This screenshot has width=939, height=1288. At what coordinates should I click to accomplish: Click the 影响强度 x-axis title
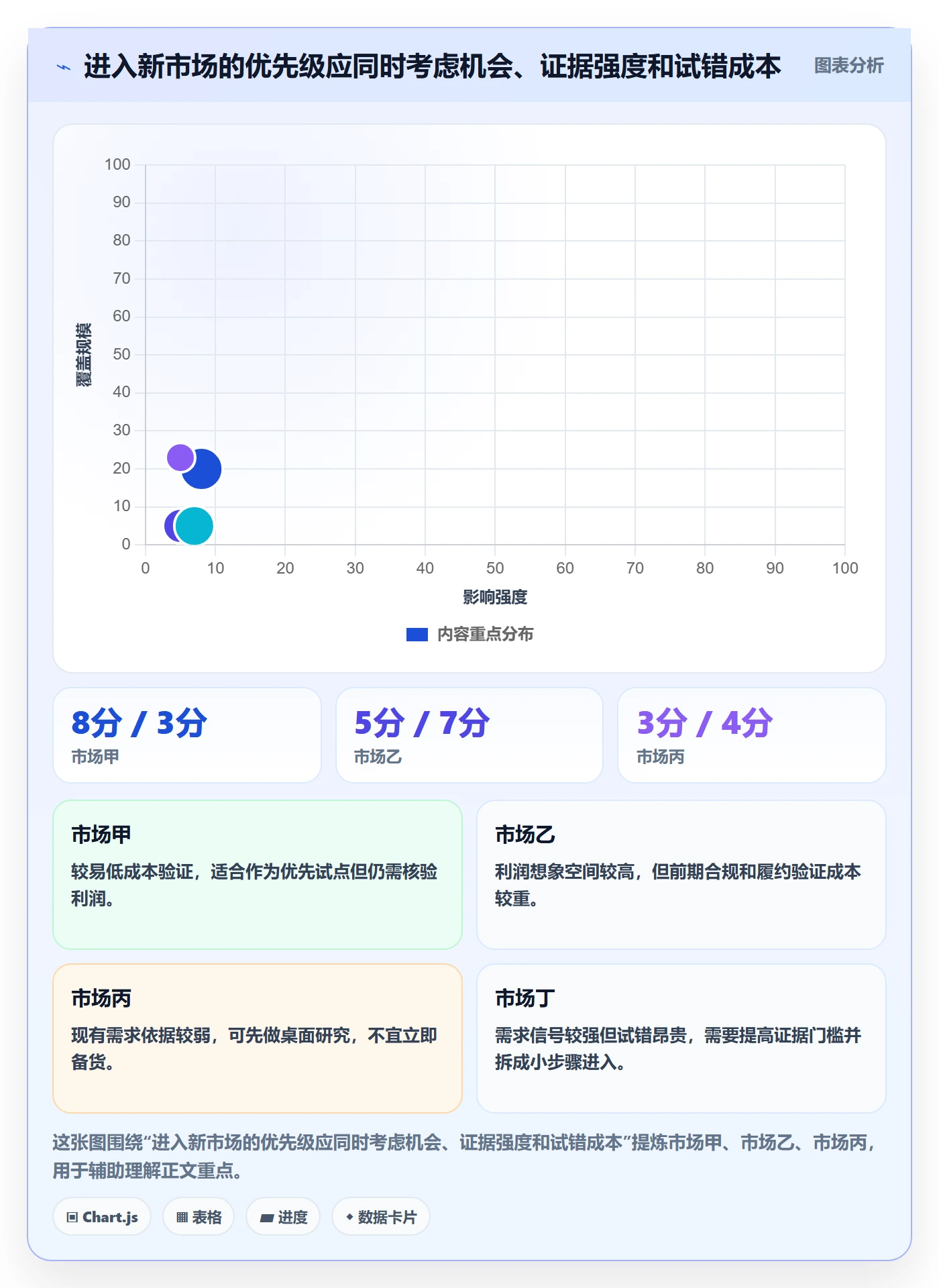(495, 598)
